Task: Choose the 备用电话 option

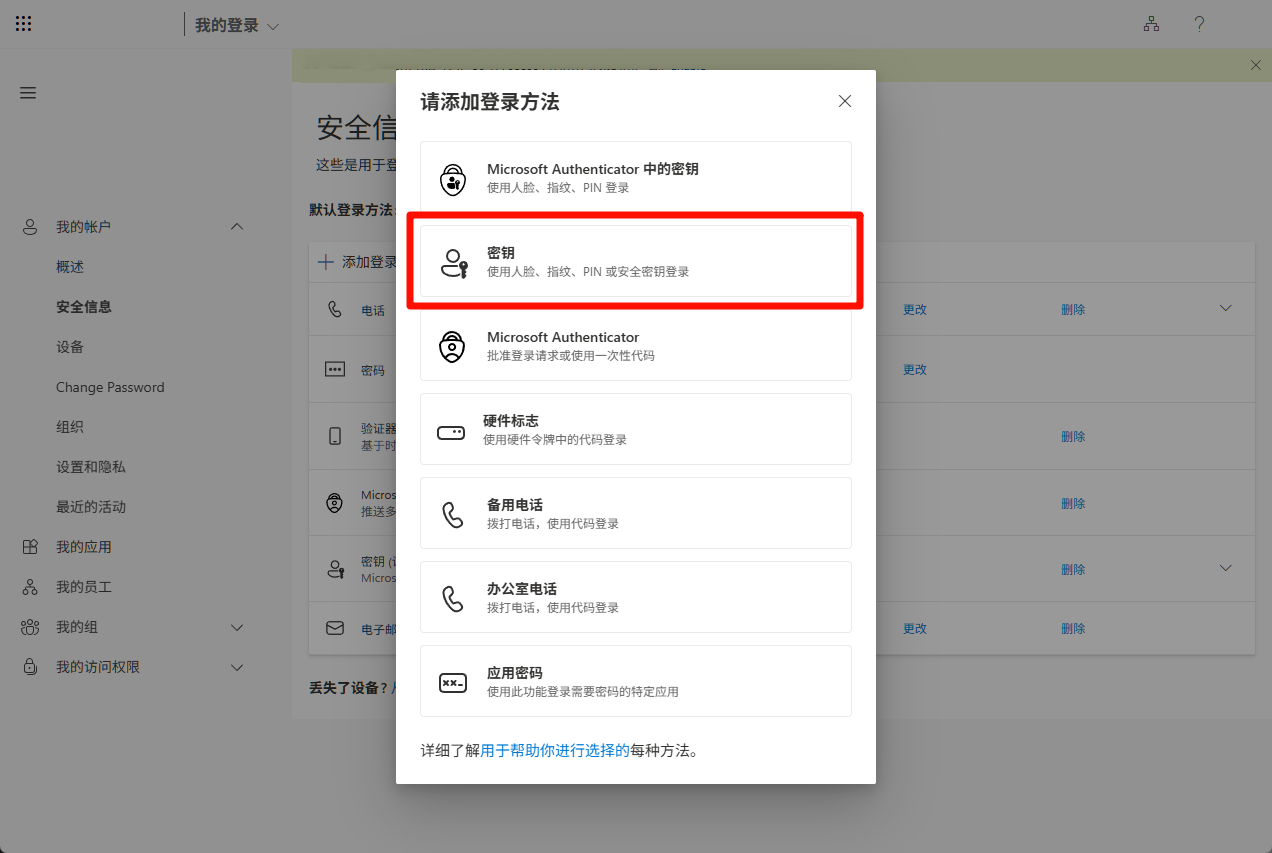Action: 636,513
